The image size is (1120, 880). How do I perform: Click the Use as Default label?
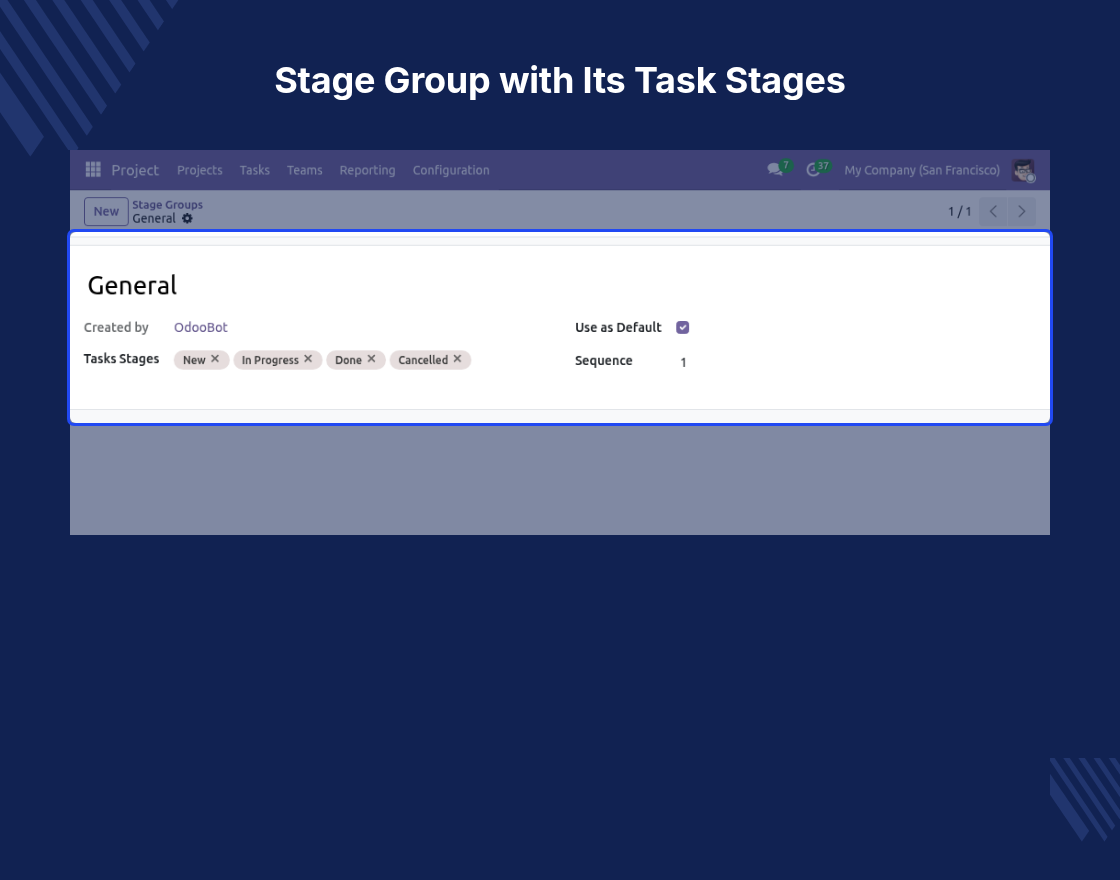pyautogui.click(x=618, y=327)
